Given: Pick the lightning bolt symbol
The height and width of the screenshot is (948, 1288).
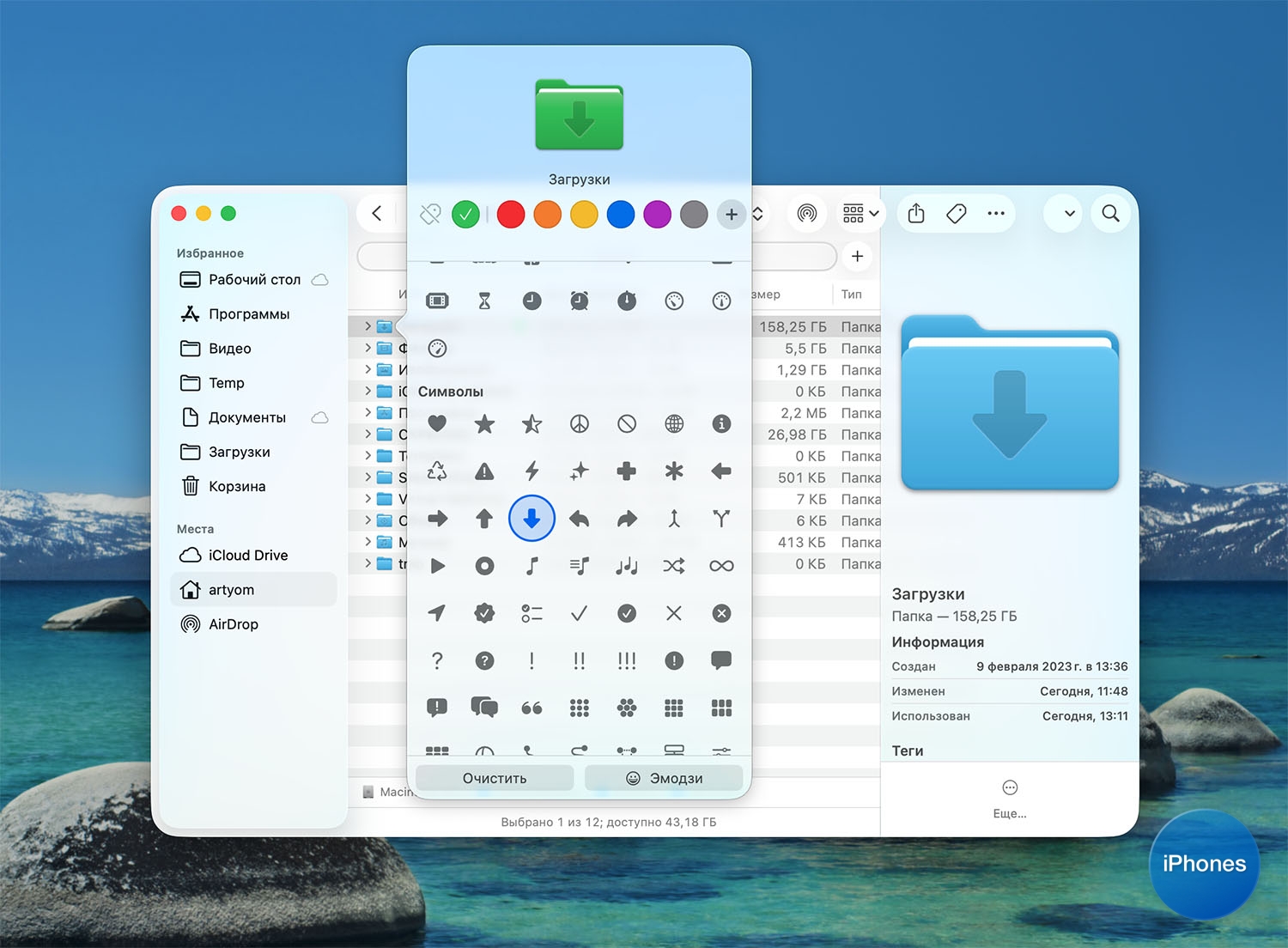Looking at the screenshot, I should coord(532,471).
